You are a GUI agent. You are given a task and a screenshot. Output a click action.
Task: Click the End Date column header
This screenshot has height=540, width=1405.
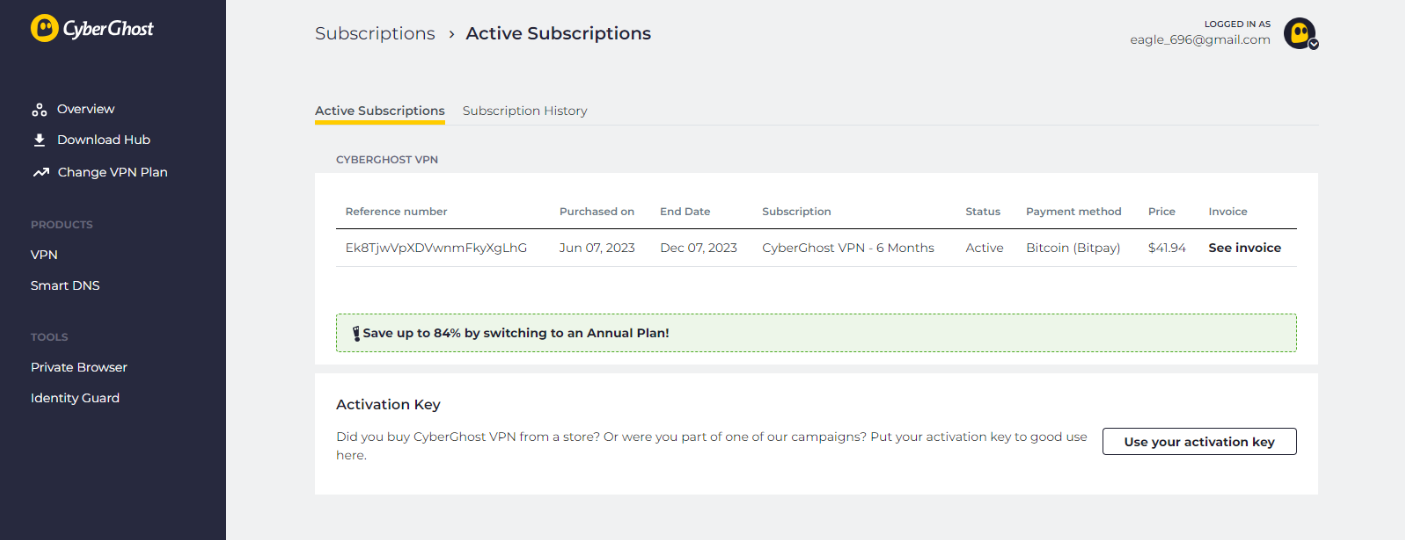tap(685, 212)
